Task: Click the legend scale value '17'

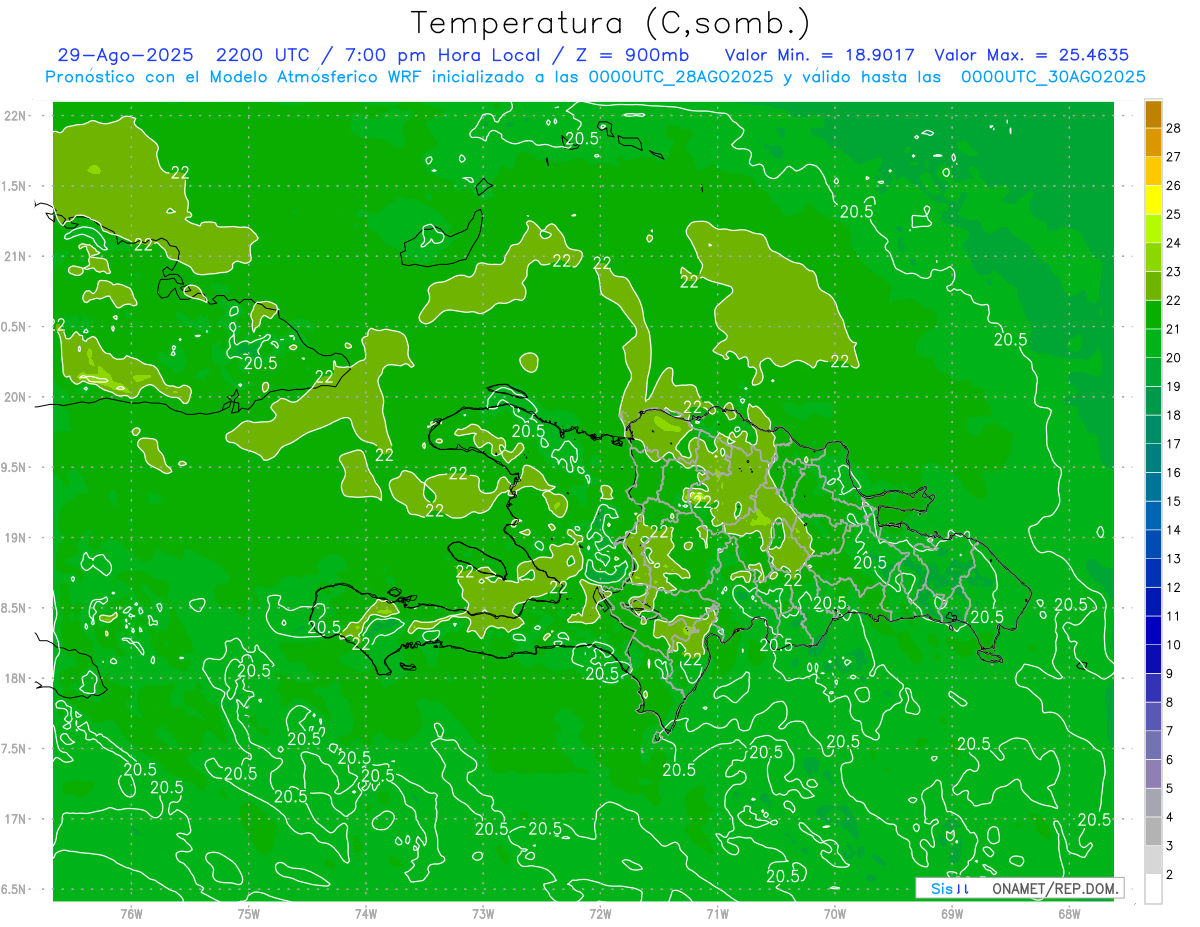Action: tap(1174, 444)
